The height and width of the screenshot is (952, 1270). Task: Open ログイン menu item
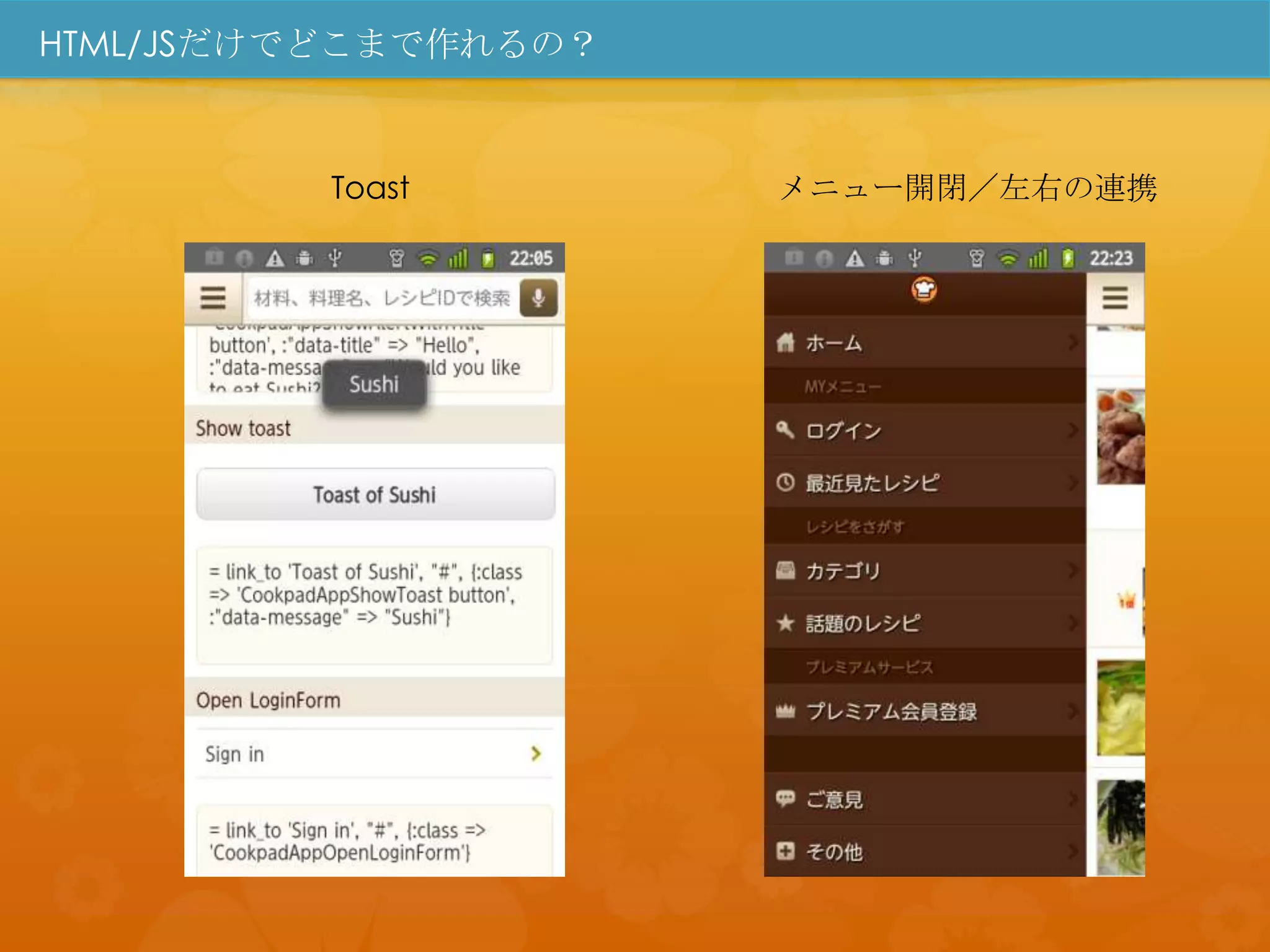(925, 430)
